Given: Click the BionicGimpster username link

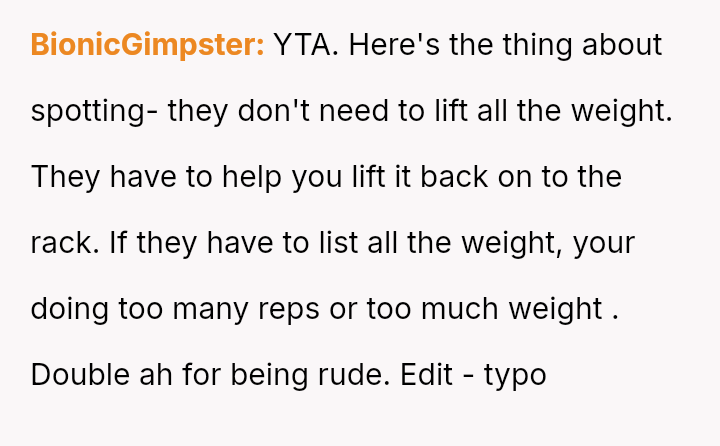Looking at the screenshot, I should click(147, 45).
